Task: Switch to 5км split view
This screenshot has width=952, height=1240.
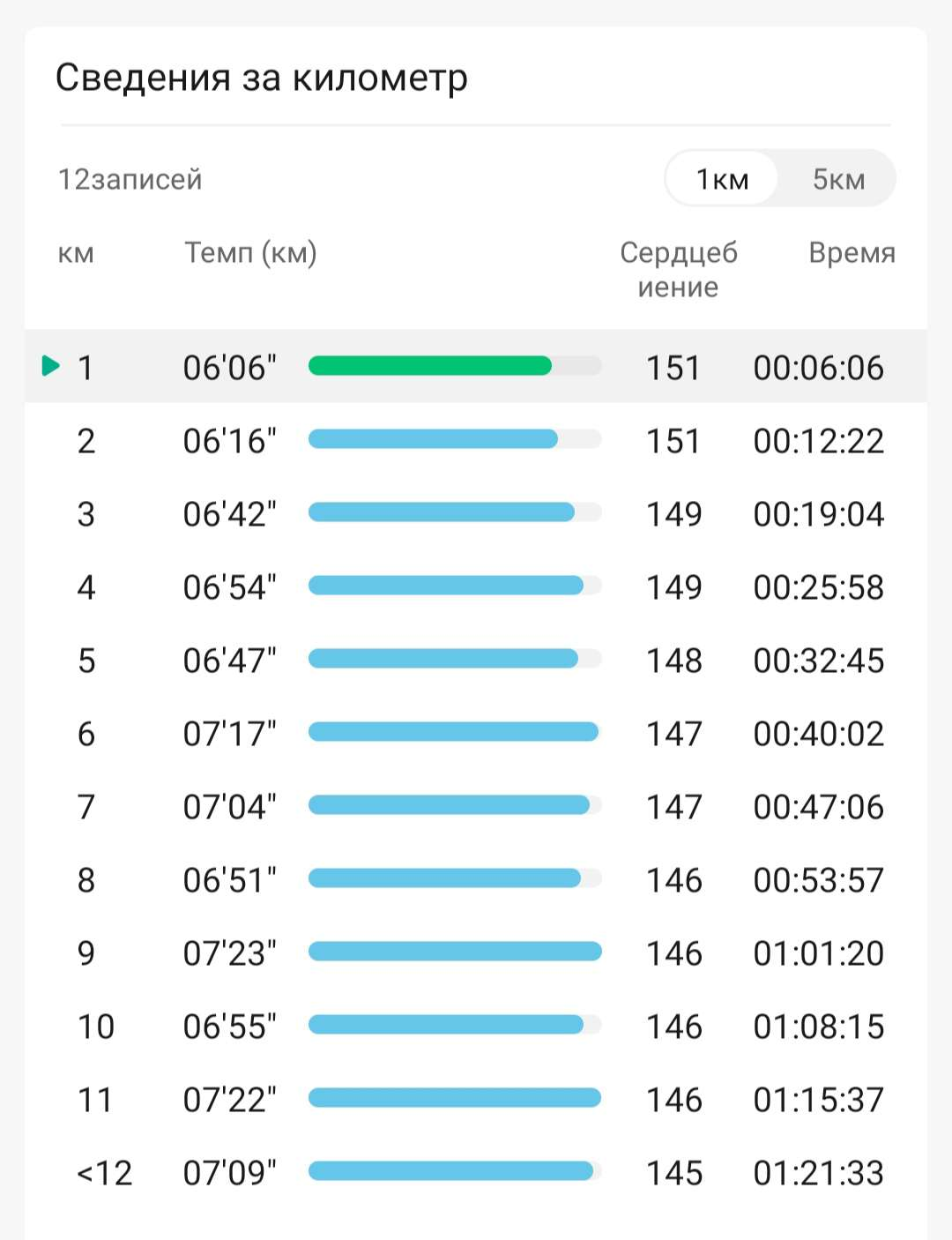Action: [x=838, y=179]
